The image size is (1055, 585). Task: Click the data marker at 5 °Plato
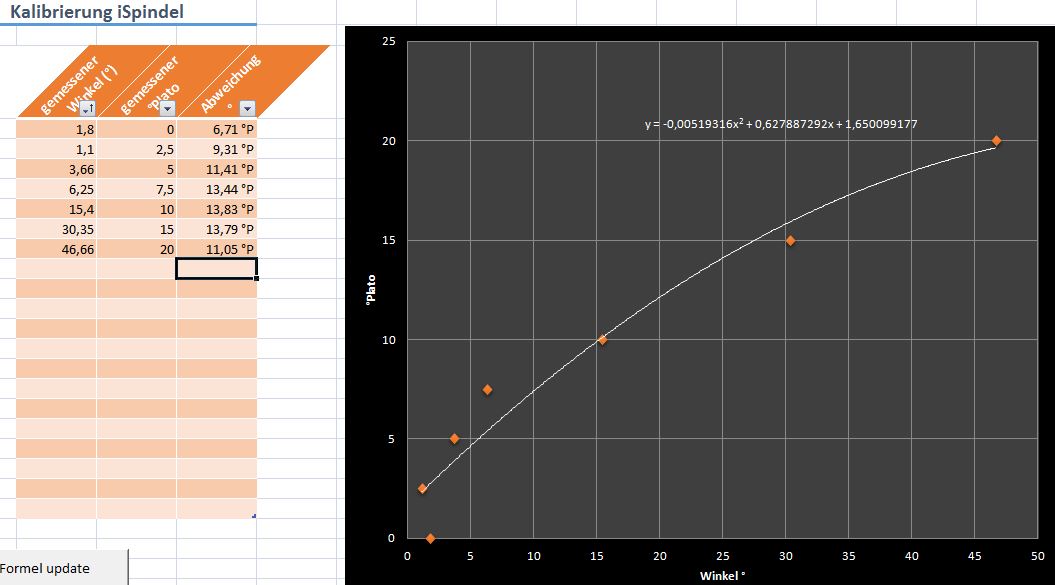(454, 439)
